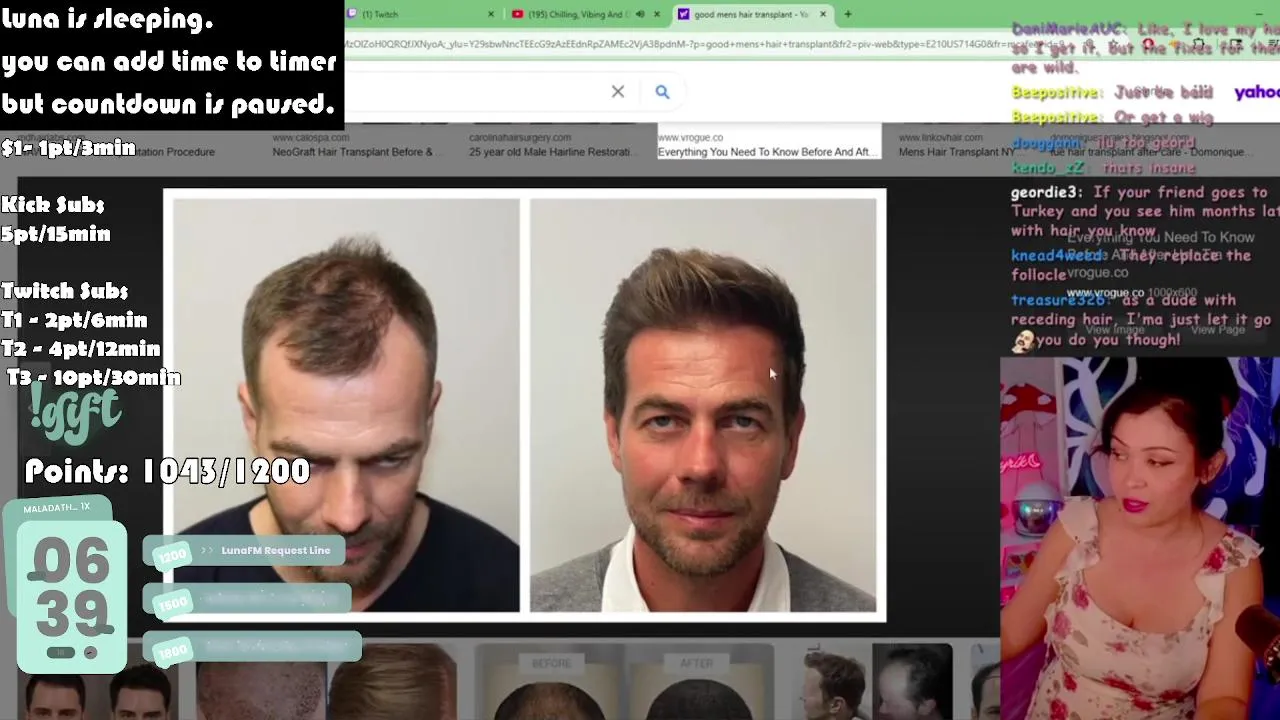This screenshot has width=1280, height=720.
Task: Click the balding before photo in preview
Action: [346, 405]
